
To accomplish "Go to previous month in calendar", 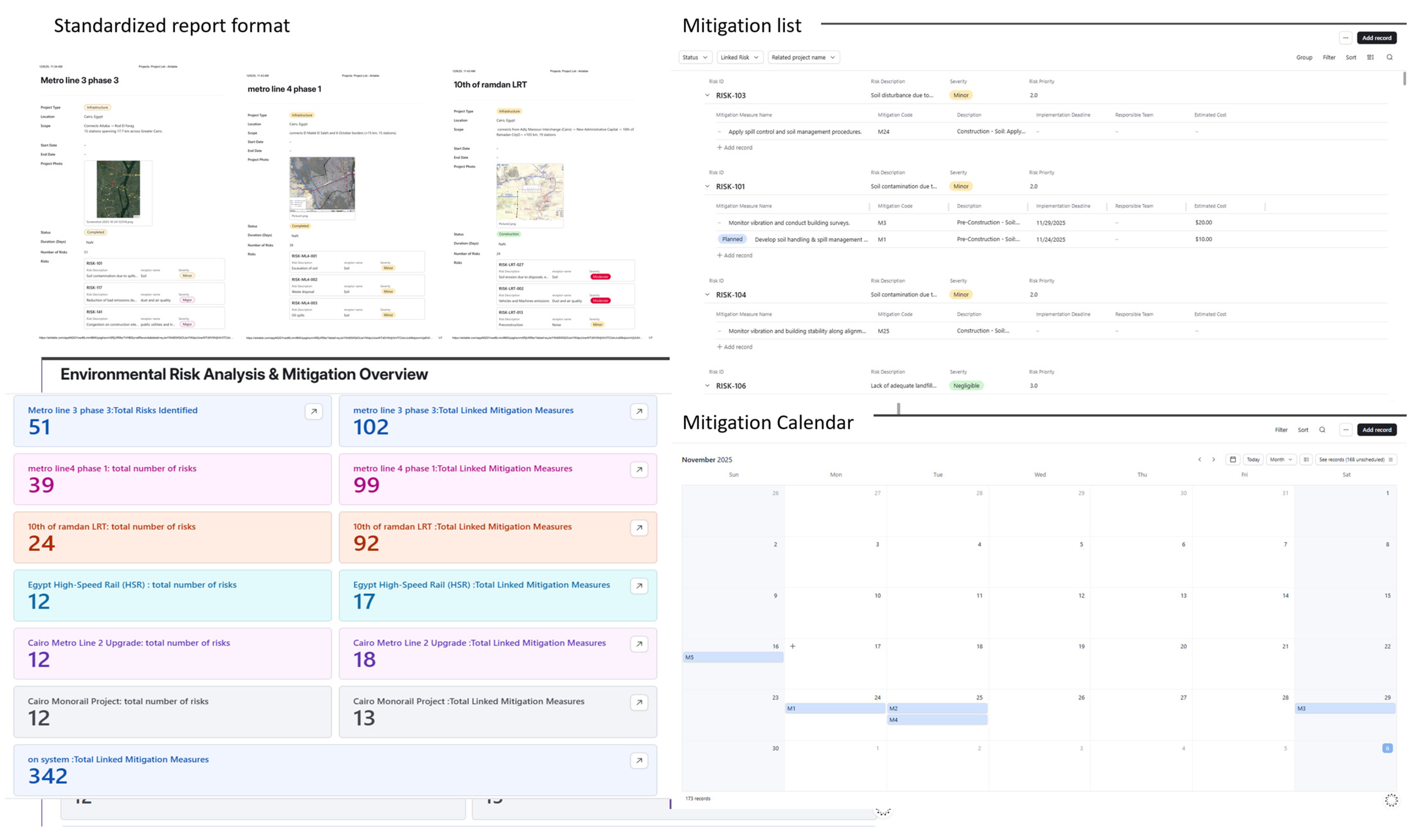I will 1199,459.
